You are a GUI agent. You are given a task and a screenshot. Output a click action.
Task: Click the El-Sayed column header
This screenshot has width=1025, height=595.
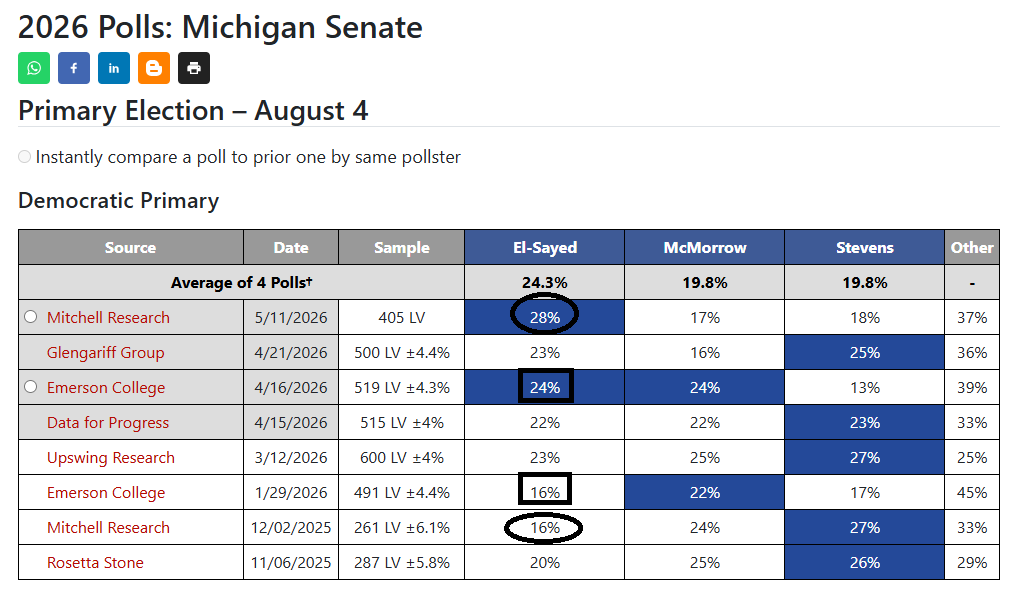coord(545,247)
